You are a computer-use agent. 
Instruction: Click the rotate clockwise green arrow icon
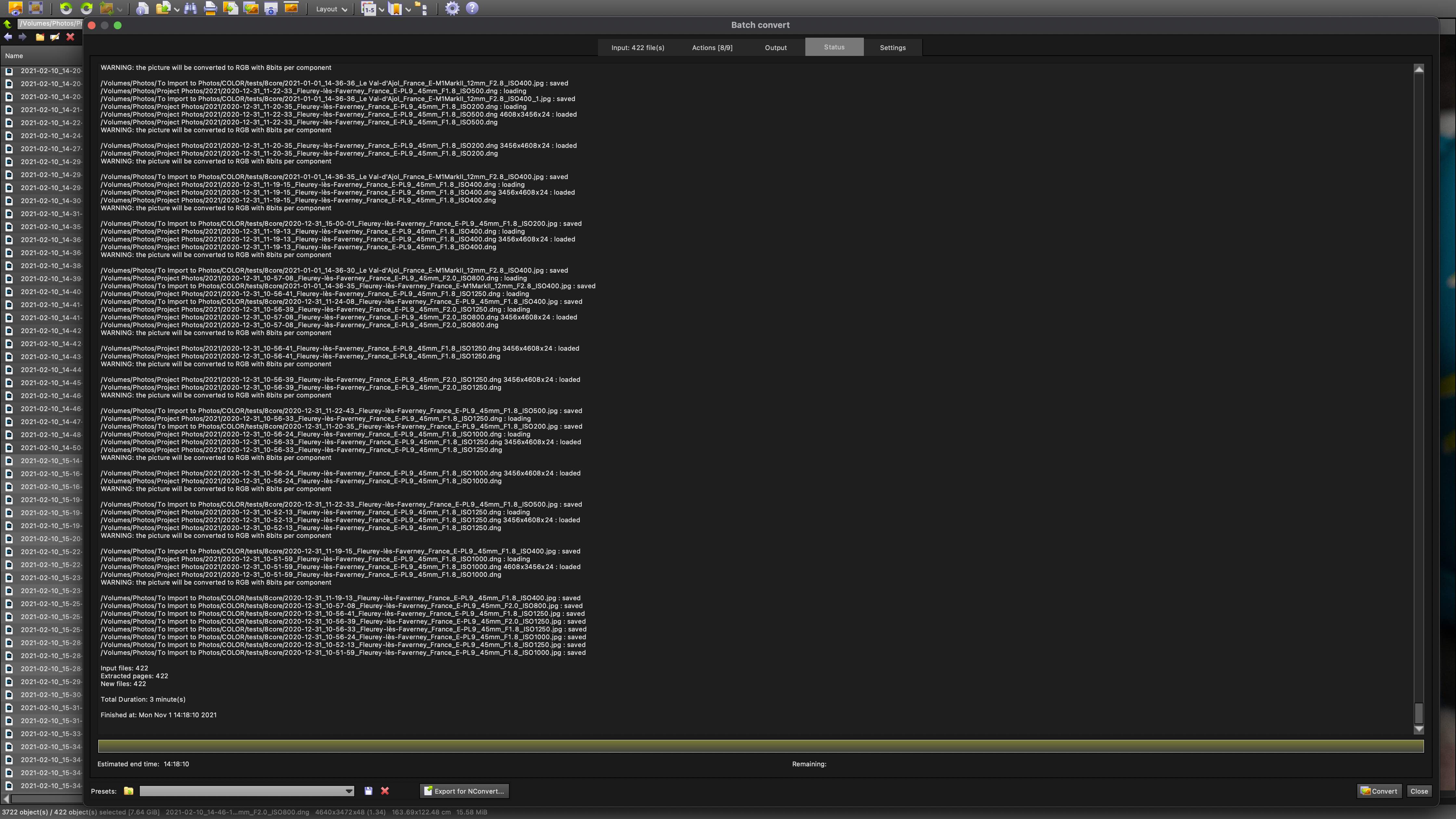[86, 8]
